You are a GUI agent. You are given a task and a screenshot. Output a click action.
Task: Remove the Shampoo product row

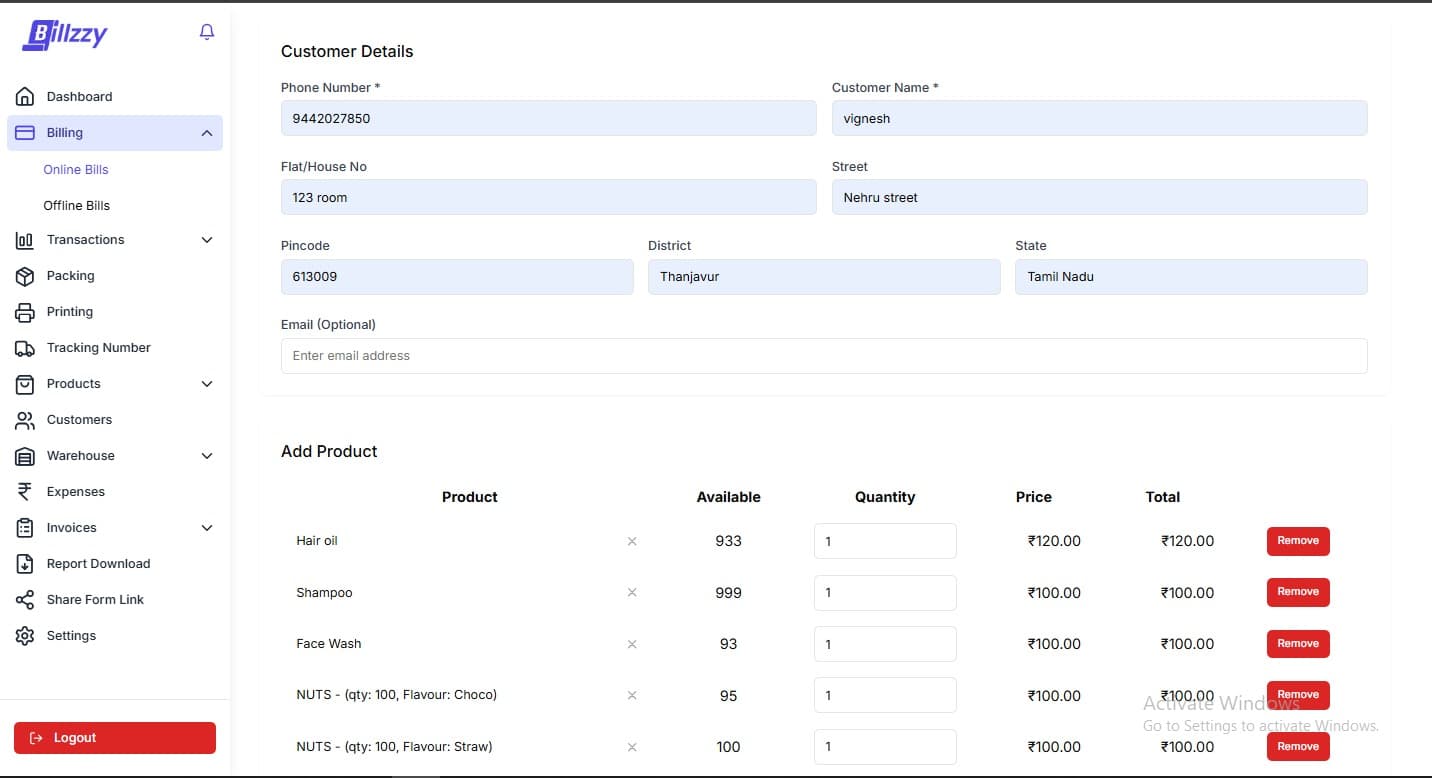pos(1297,592)
